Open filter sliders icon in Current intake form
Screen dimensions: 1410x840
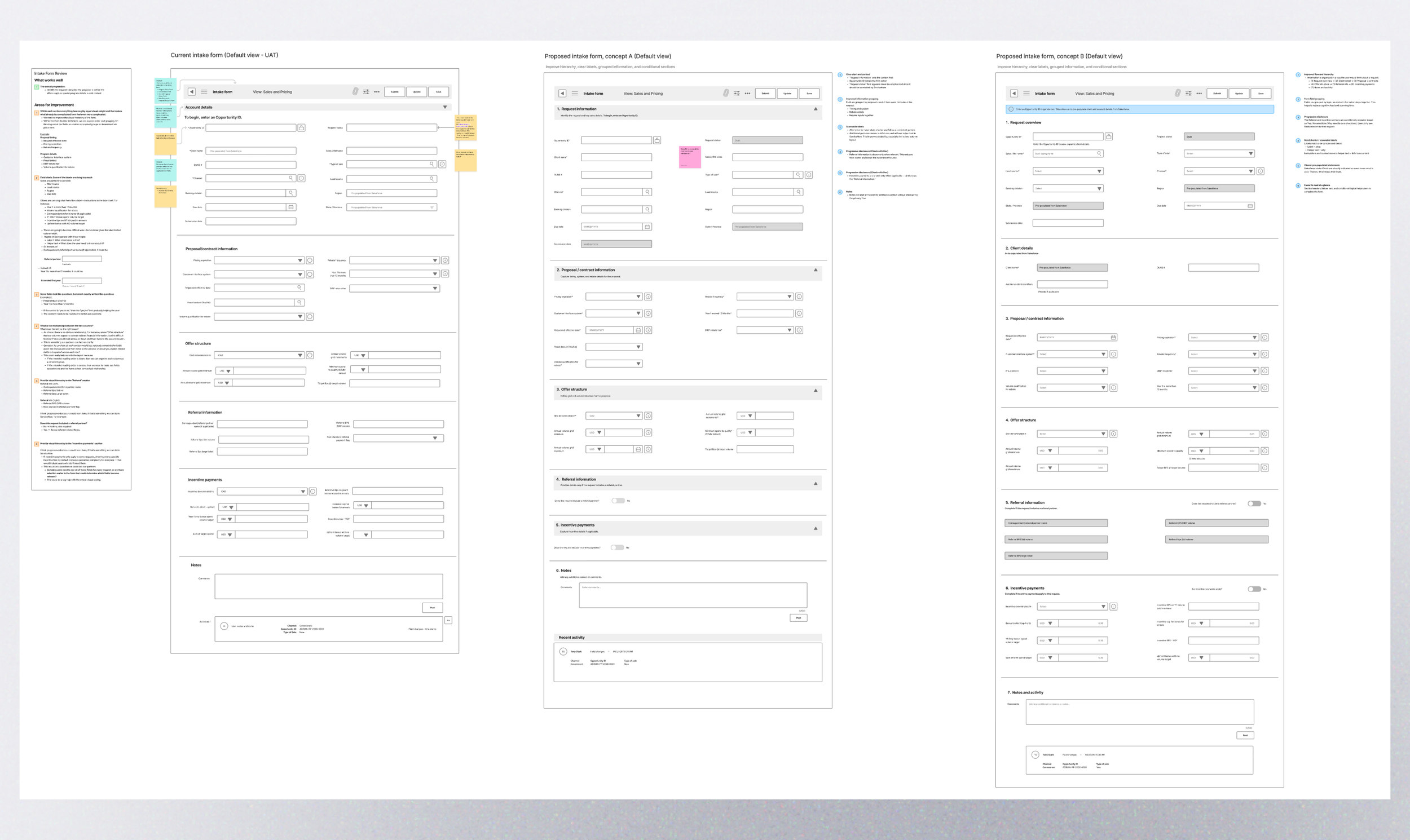(x=367, y=92)
